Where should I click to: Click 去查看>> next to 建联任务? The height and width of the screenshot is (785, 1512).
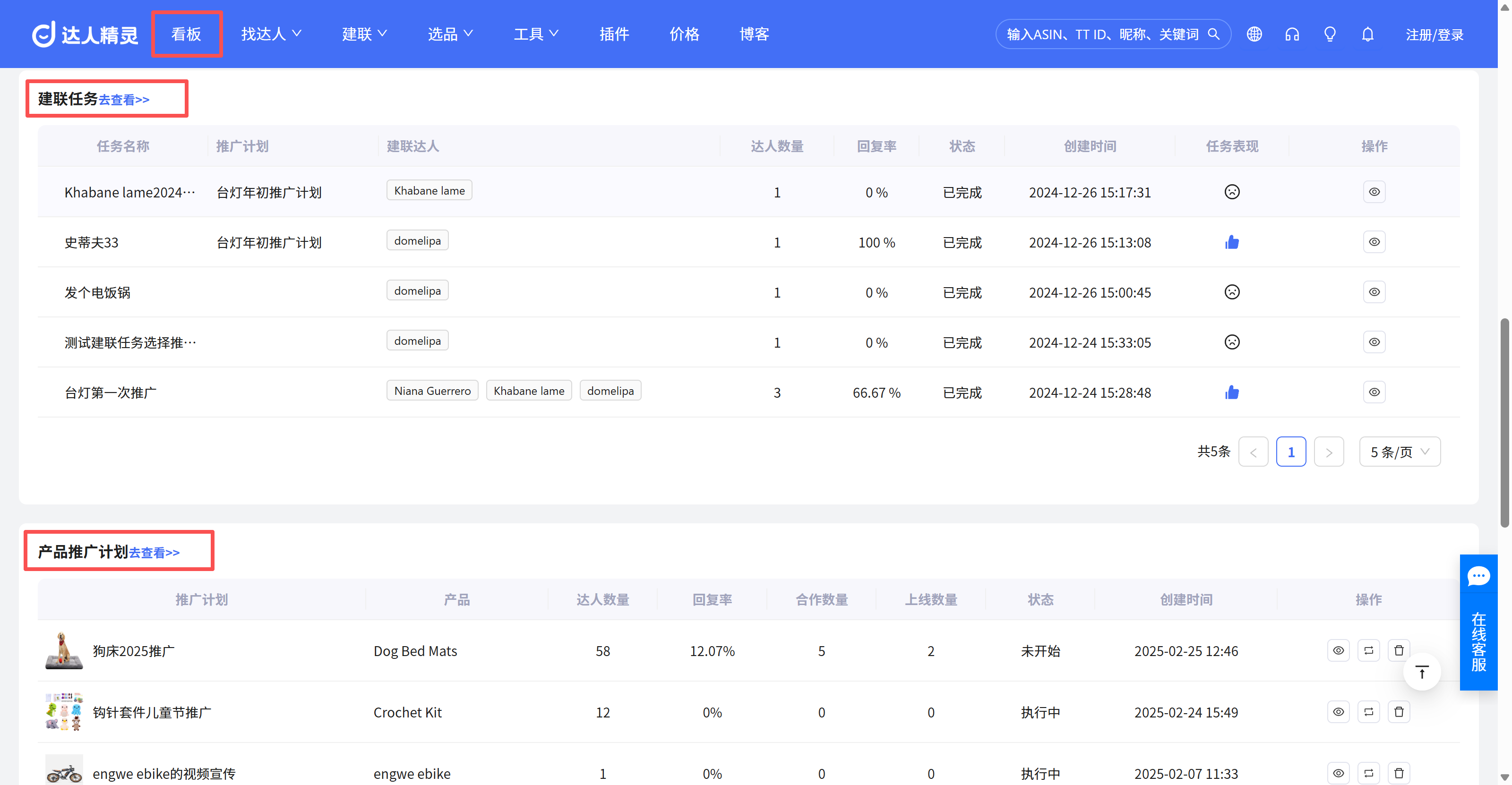pos(124,100)
